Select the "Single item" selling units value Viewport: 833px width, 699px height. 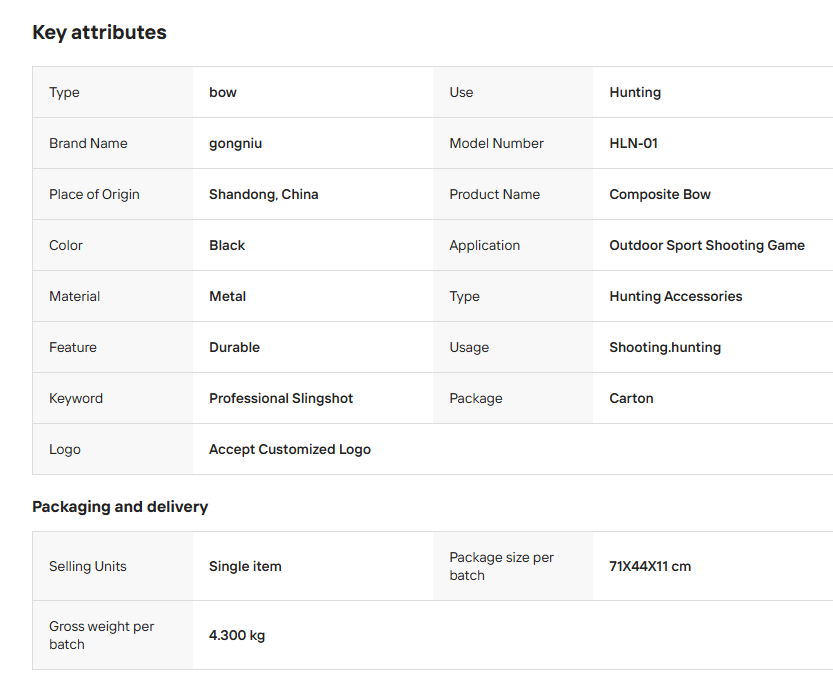click(245, 566)
